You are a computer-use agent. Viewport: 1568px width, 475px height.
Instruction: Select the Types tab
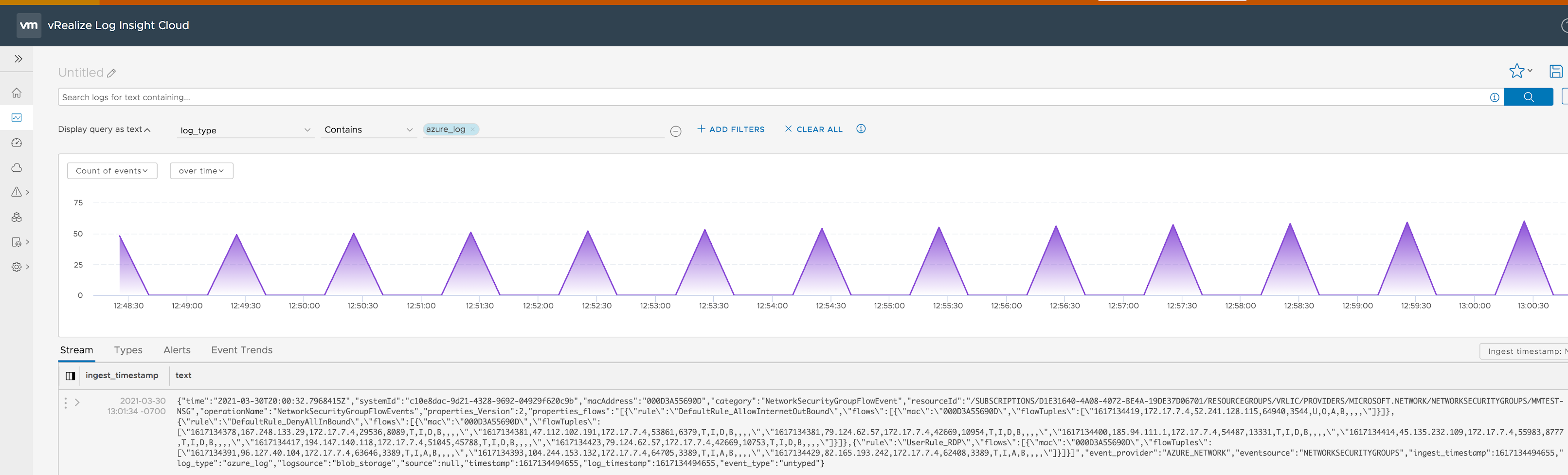pyautogui.click(x=128, y=350)
